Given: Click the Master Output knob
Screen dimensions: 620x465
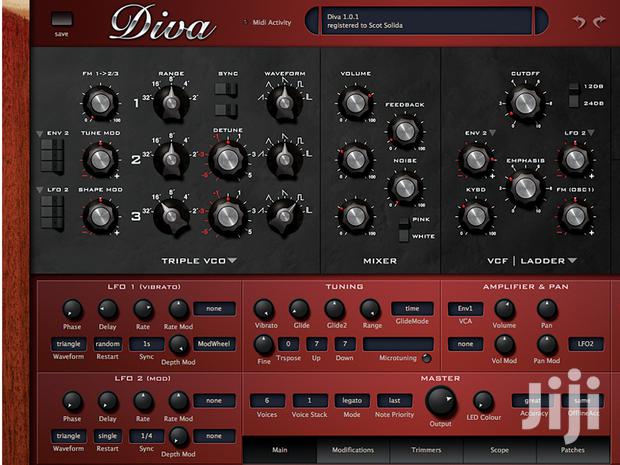Looking at the screenshot, I should [x=440, y=401].
